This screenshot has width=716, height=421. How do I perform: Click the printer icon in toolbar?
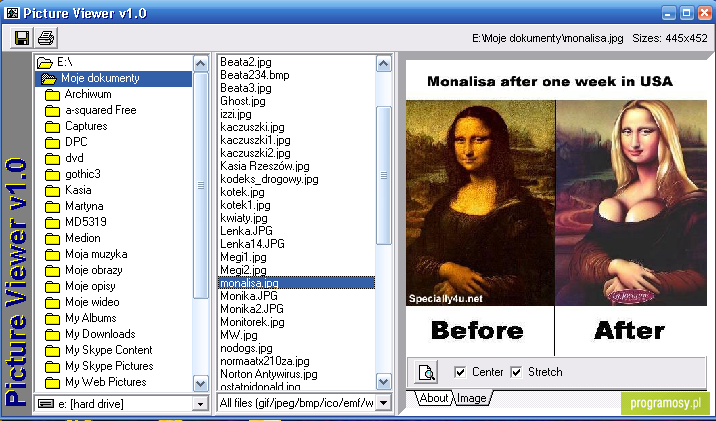tap(46, 37)
